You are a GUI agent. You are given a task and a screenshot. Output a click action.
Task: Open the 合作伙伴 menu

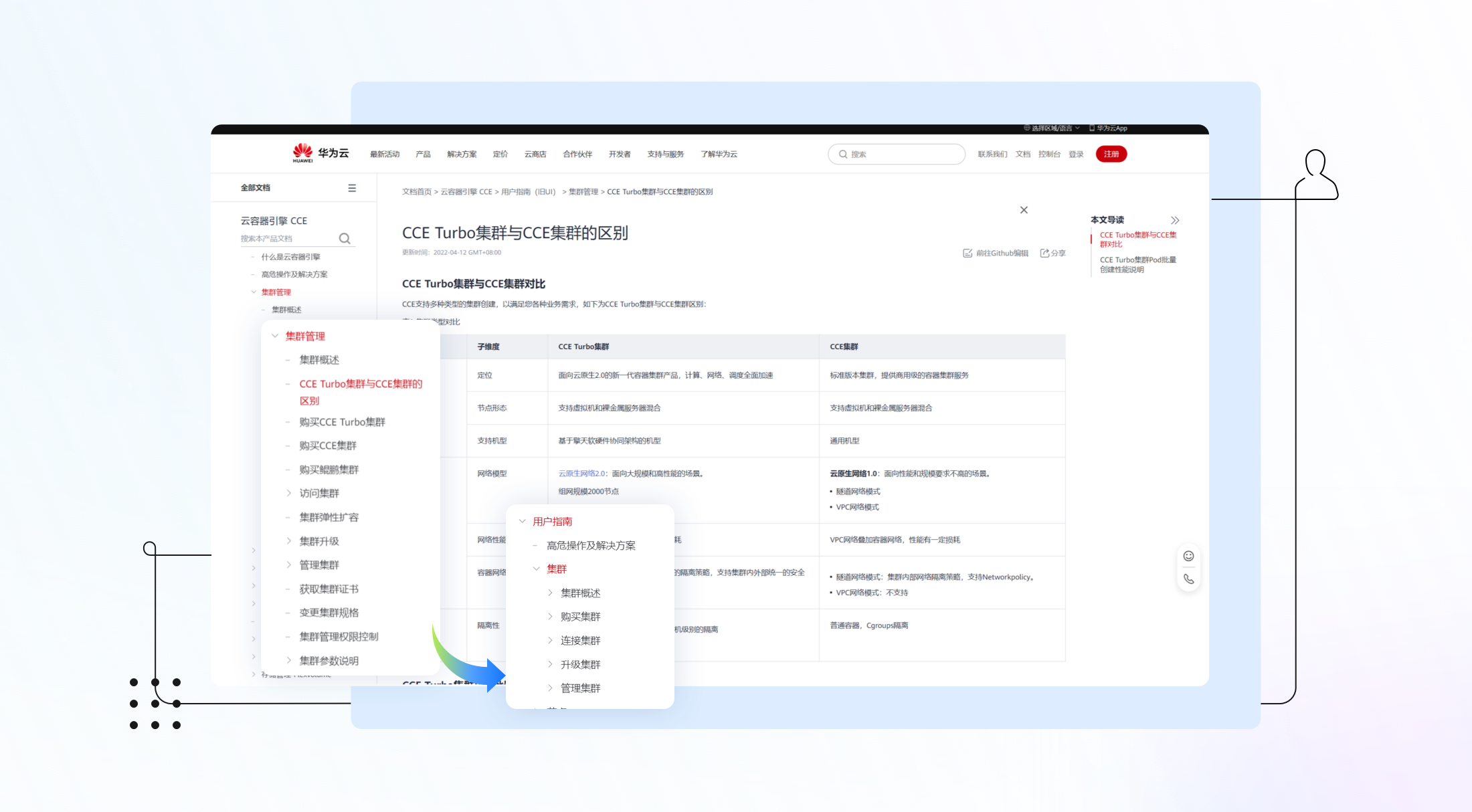tap(577, 155)
